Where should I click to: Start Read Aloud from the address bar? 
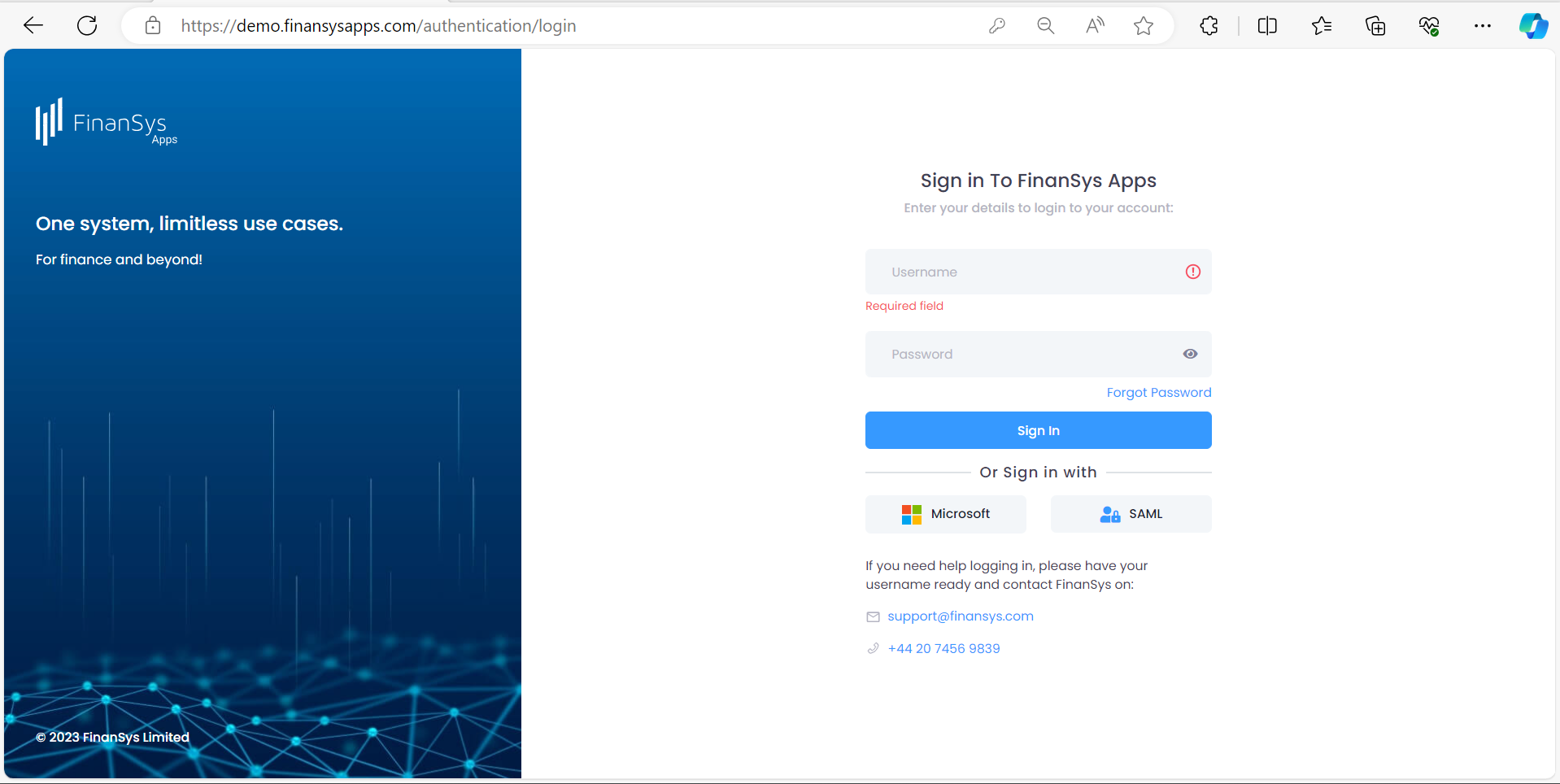1095,26
